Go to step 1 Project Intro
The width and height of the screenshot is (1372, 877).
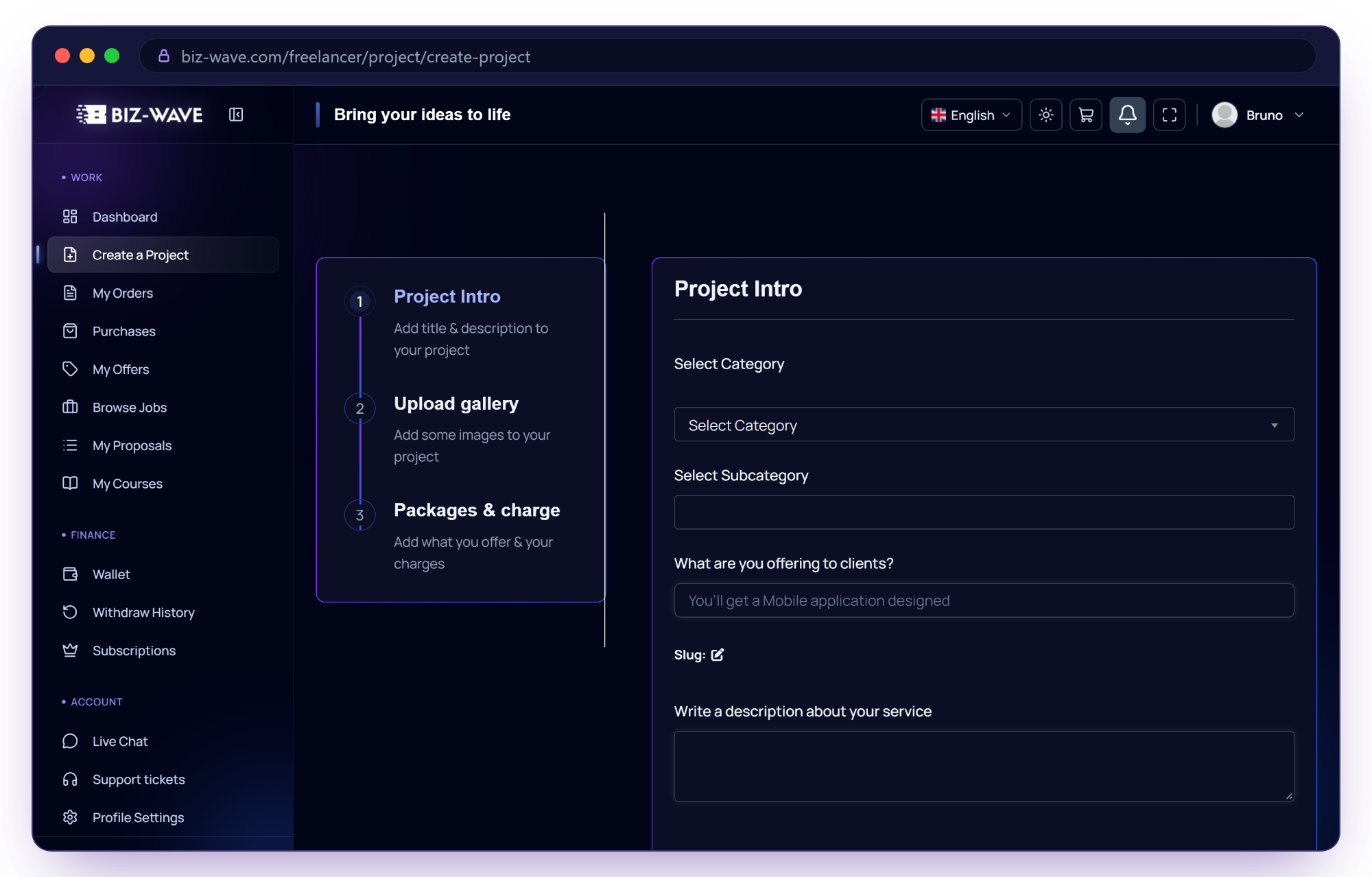[447, 296]
